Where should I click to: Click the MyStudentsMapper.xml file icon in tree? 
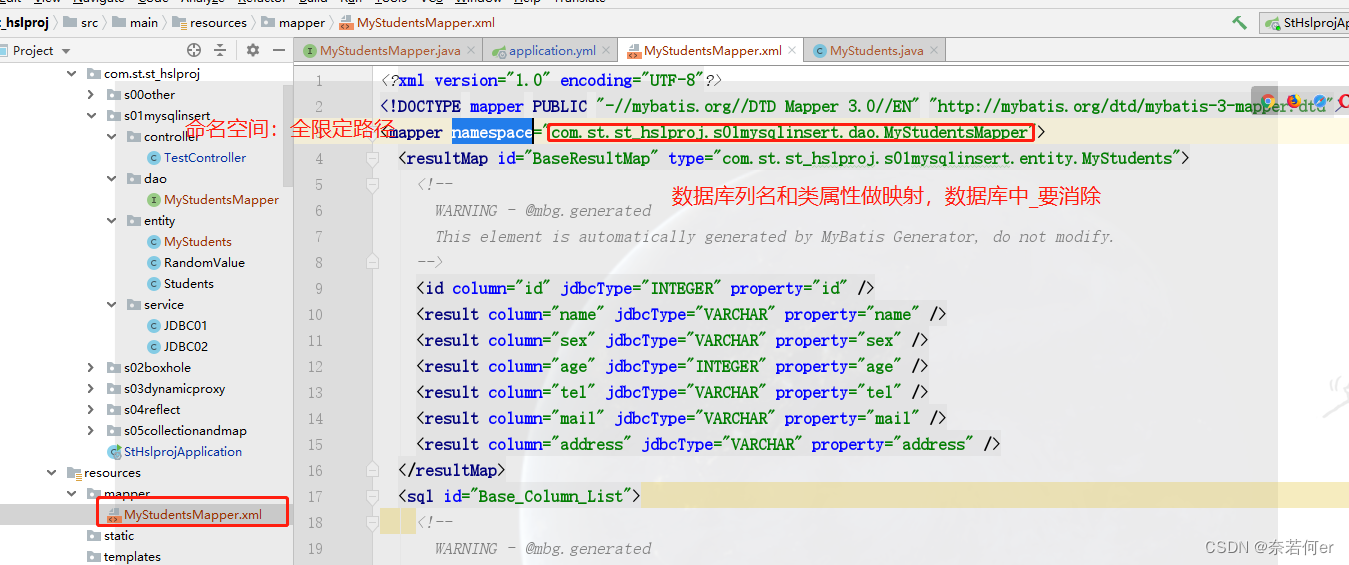coord(114,515)
